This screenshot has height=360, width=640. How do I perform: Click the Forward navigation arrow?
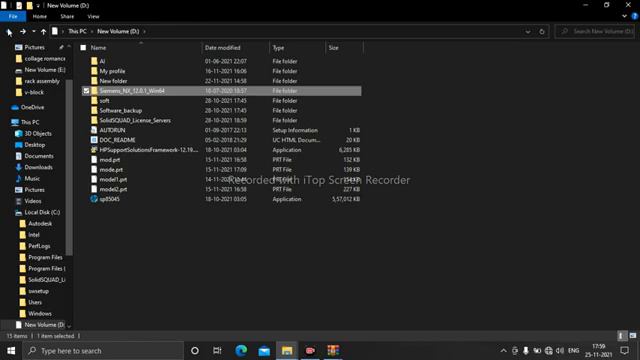23,31
